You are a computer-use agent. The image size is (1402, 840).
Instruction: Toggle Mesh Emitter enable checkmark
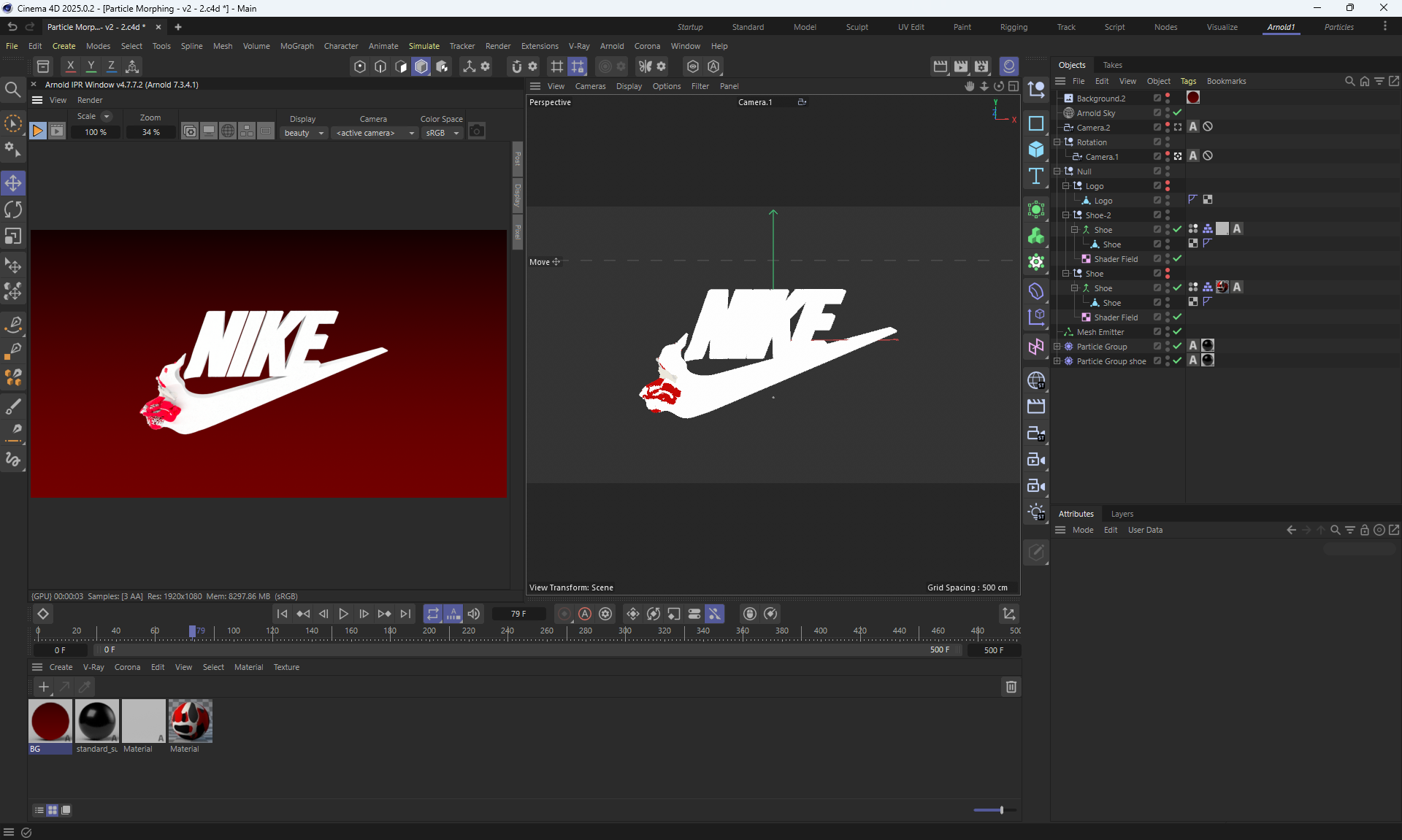click(1177, 331)
